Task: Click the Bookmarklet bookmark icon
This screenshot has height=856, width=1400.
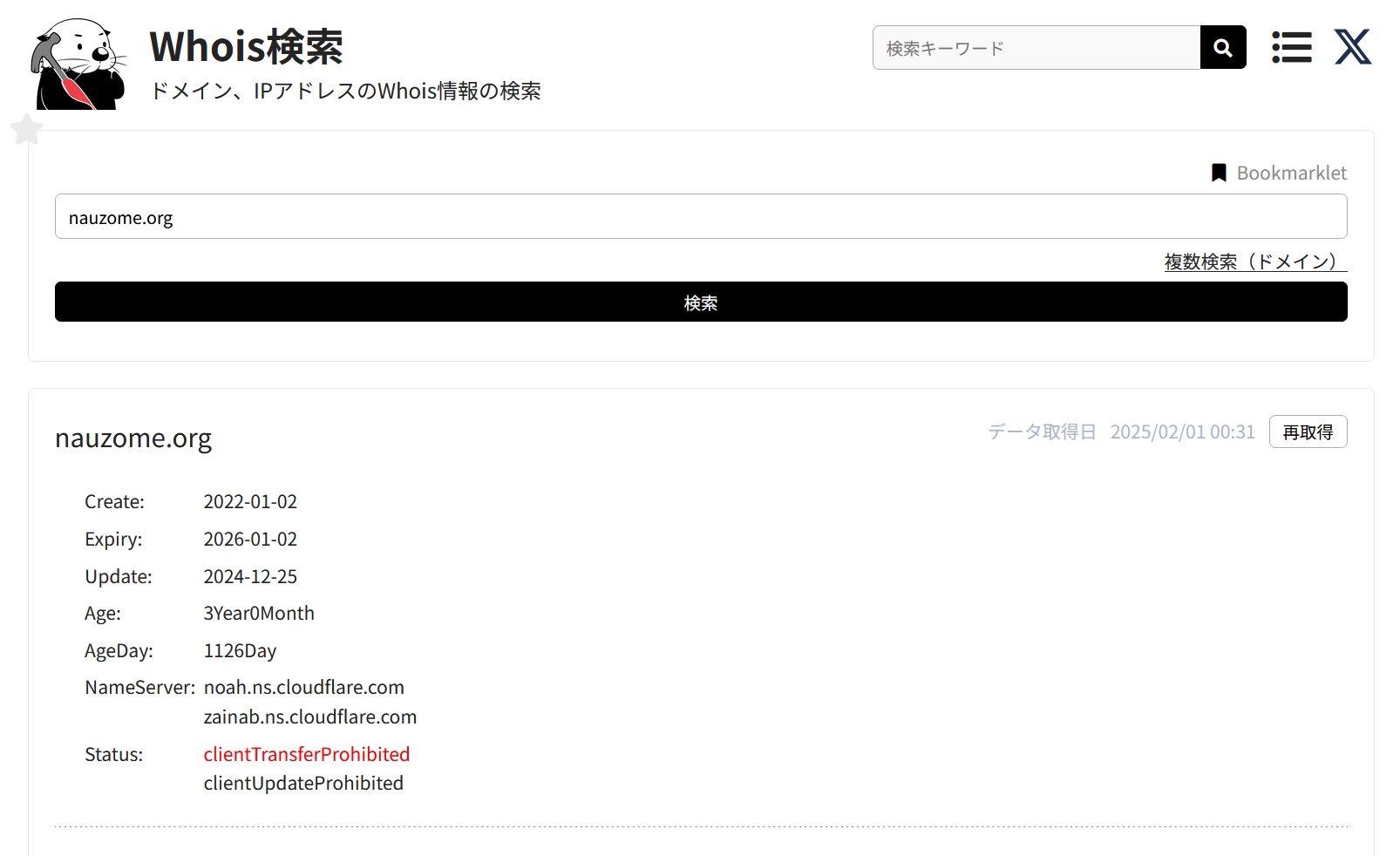Action: 1219,173
